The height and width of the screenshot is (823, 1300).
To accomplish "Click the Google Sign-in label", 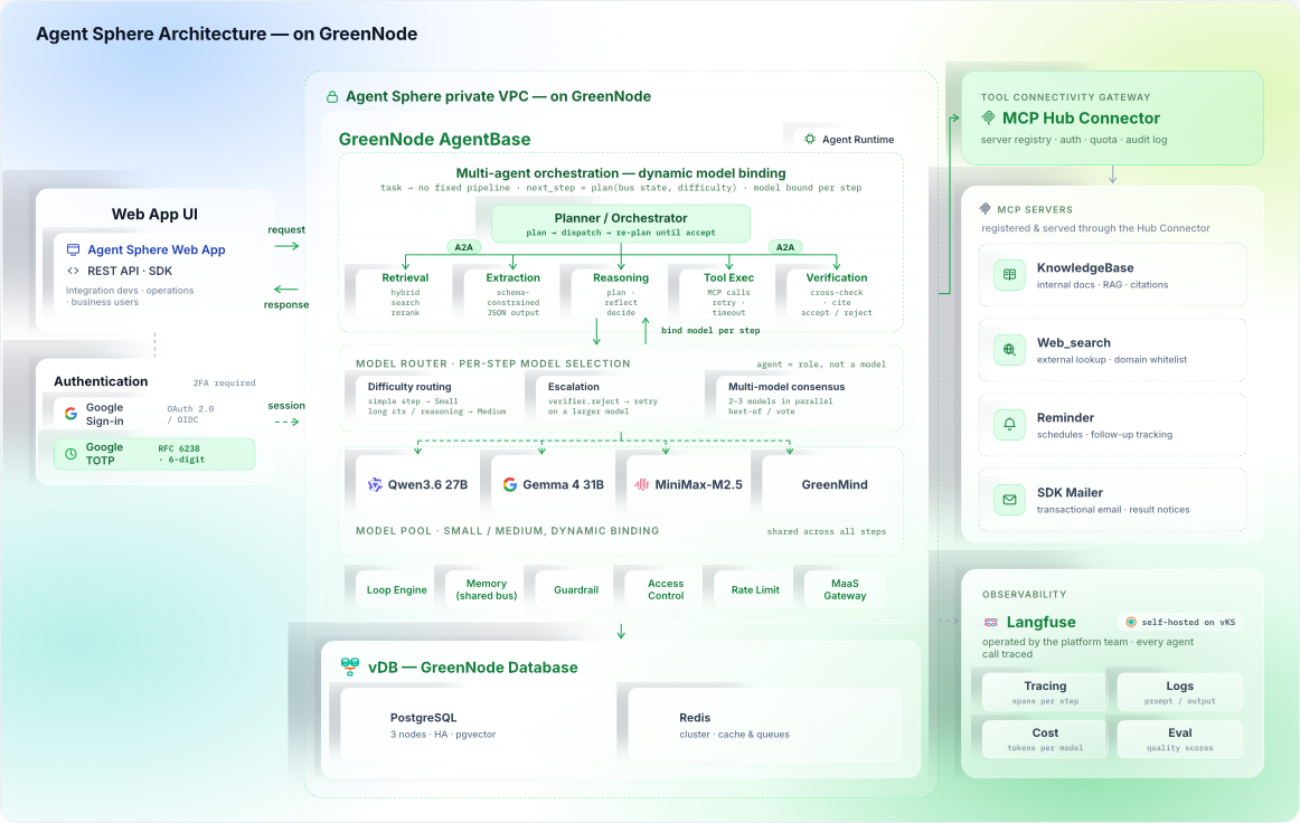I will [105, 414].
